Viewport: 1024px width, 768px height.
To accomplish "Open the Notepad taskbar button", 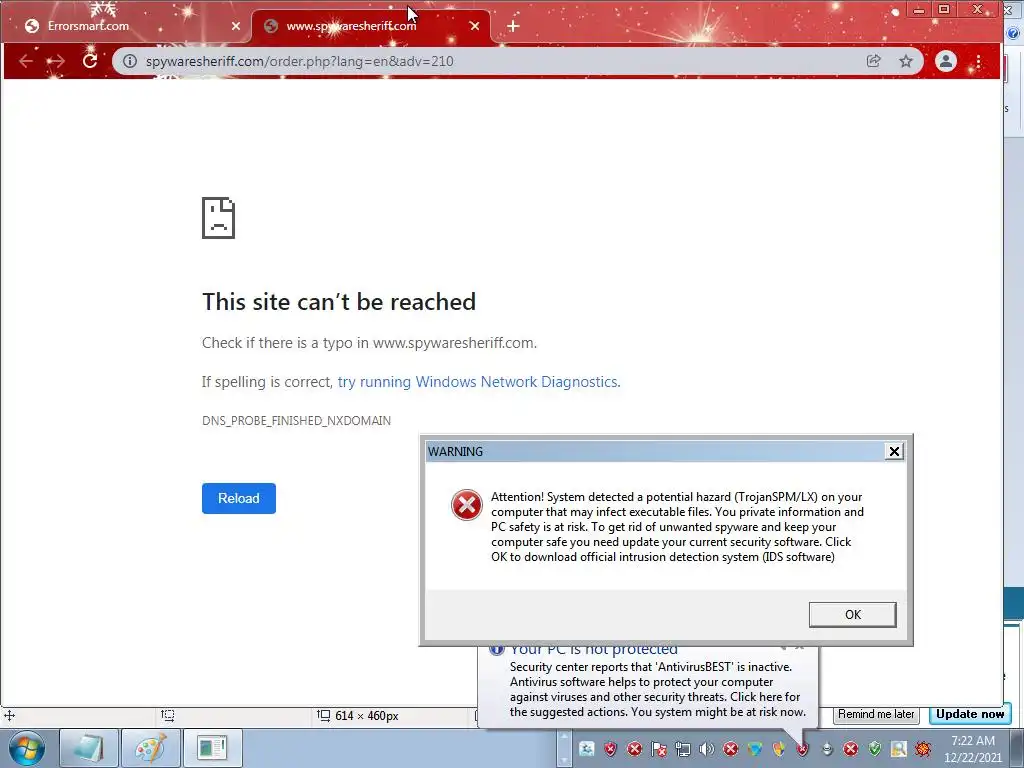I will tap(89, 748).
